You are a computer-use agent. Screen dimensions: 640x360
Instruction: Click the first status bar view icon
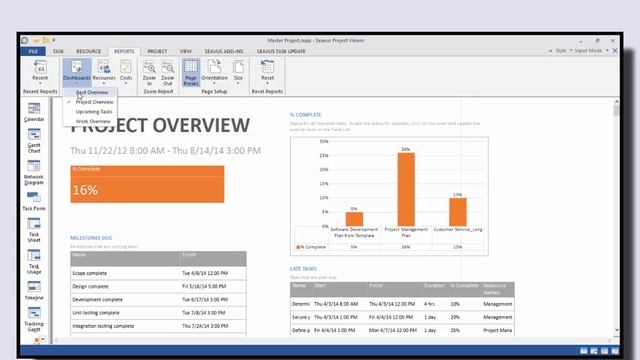584,351
